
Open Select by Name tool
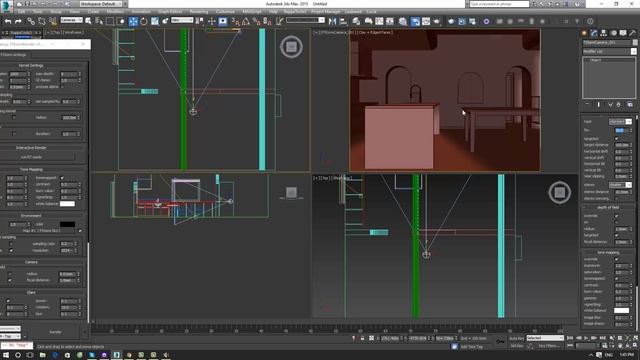click(99, 21)
